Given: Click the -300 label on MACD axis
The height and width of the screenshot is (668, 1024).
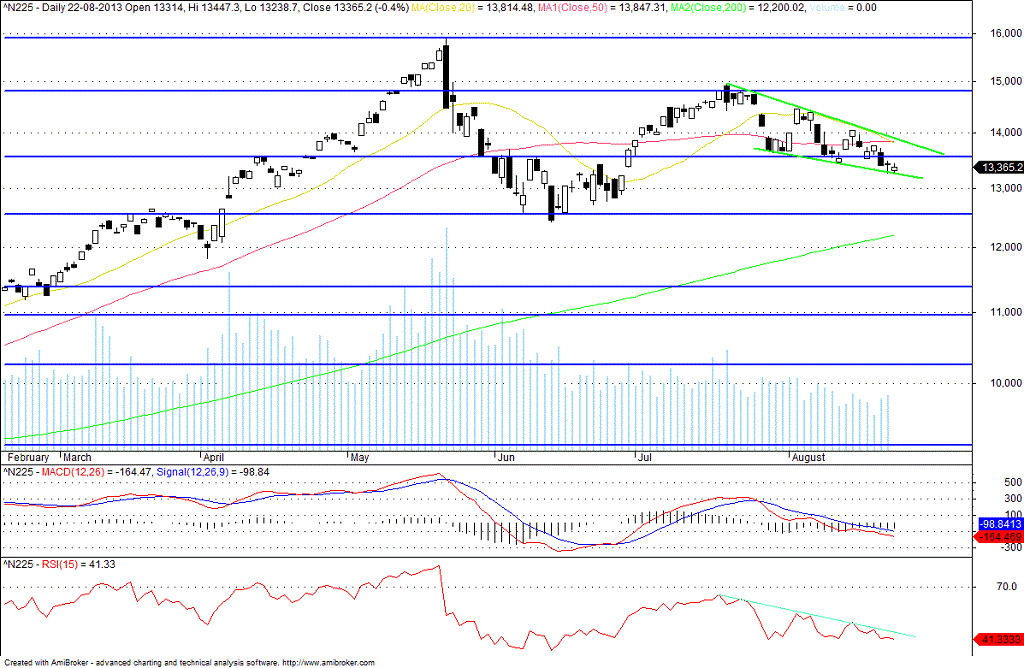Looking at the screenshot, I should 1011,547.
